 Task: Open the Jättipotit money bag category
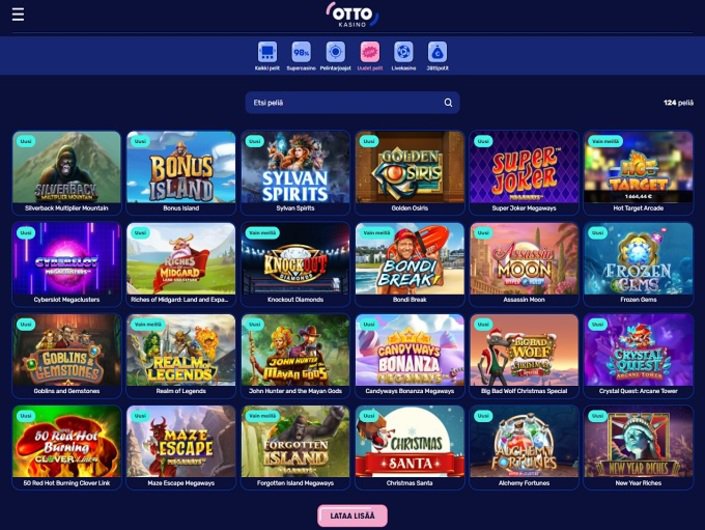pos(437,52)
